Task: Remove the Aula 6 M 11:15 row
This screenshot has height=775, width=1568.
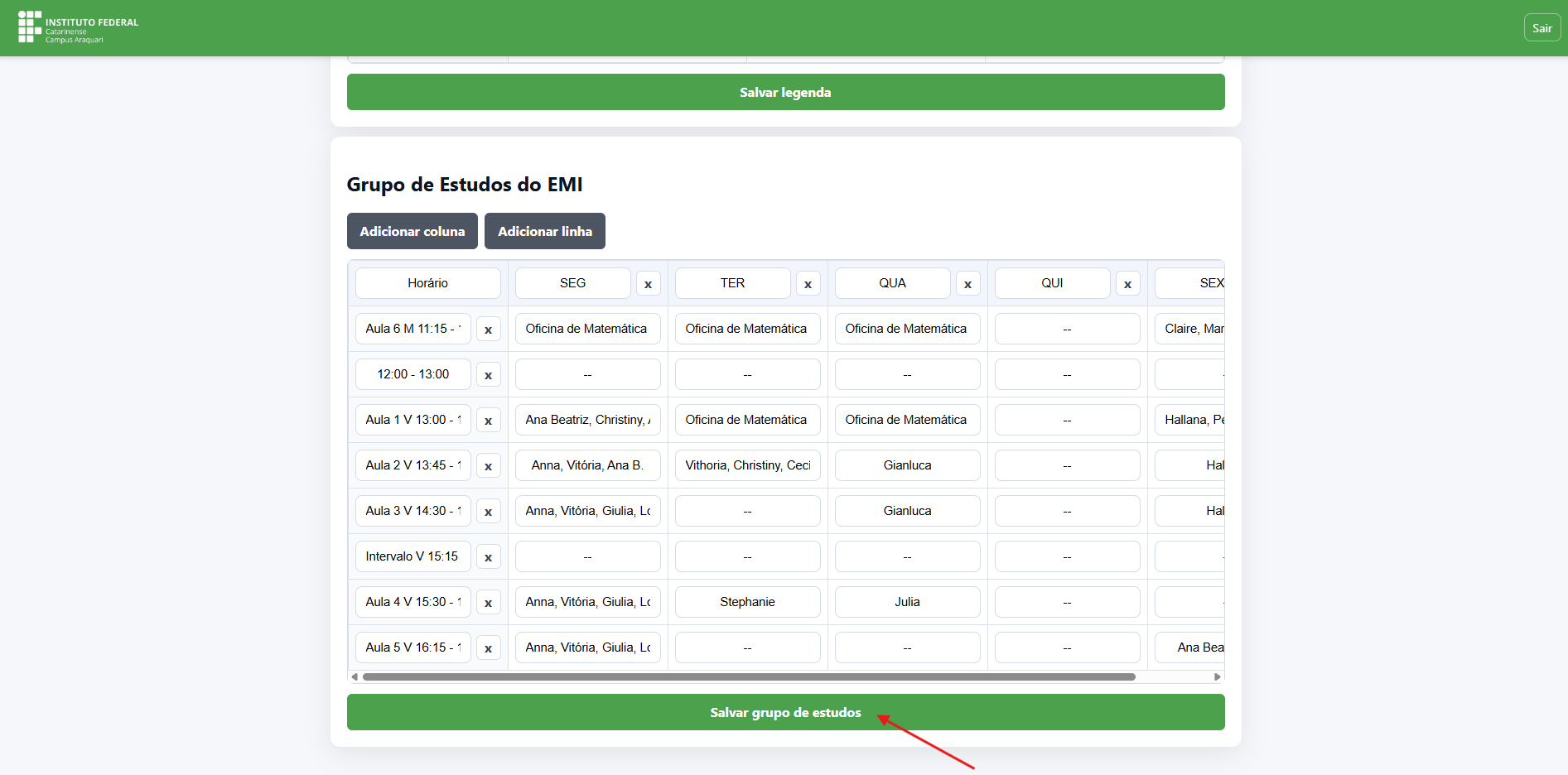Action: pos(489,330)
